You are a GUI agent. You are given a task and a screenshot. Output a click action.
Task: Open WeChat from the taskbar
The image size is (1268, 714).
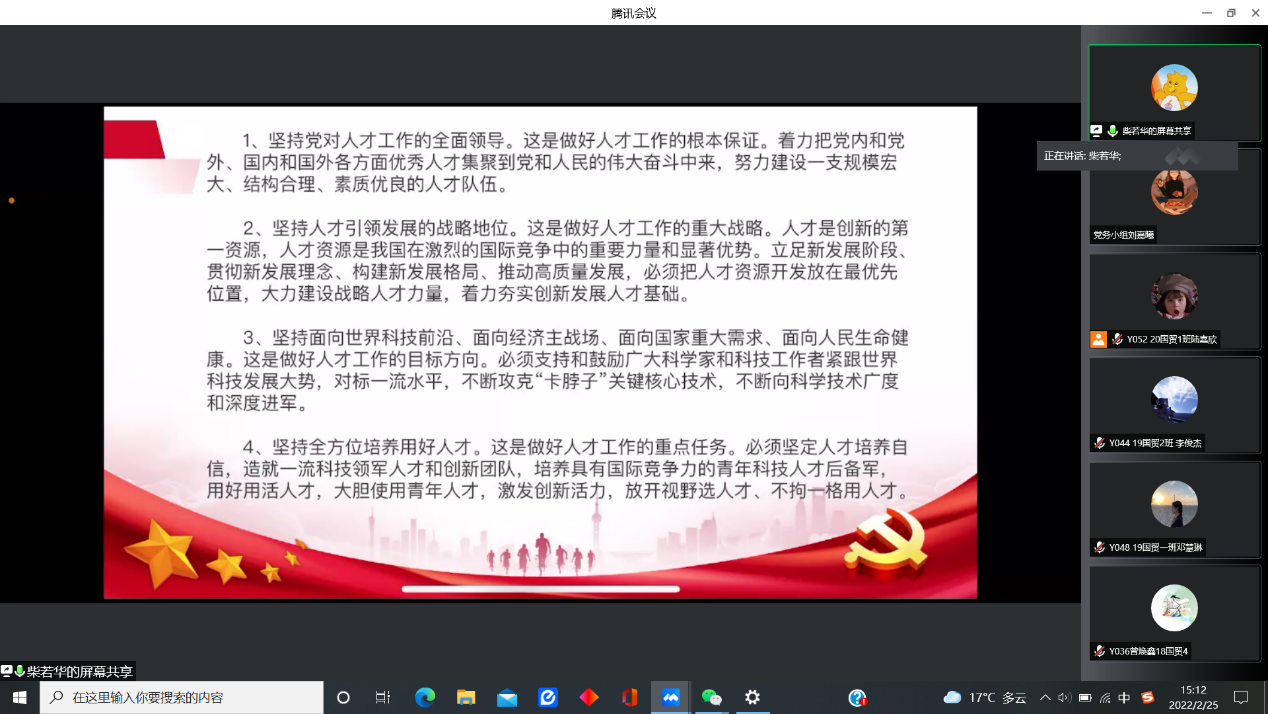coord(712,697)
